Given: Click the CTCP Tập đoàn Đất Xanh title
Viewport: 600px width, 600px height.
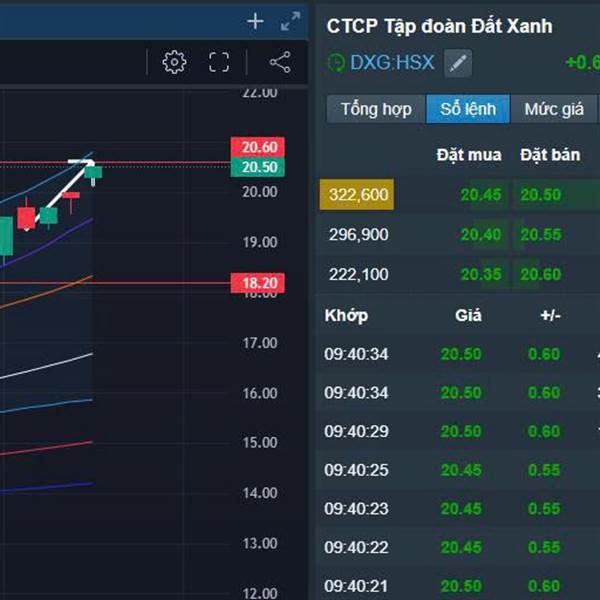Looking at the screenshot, I should click(x=440, y=27).
